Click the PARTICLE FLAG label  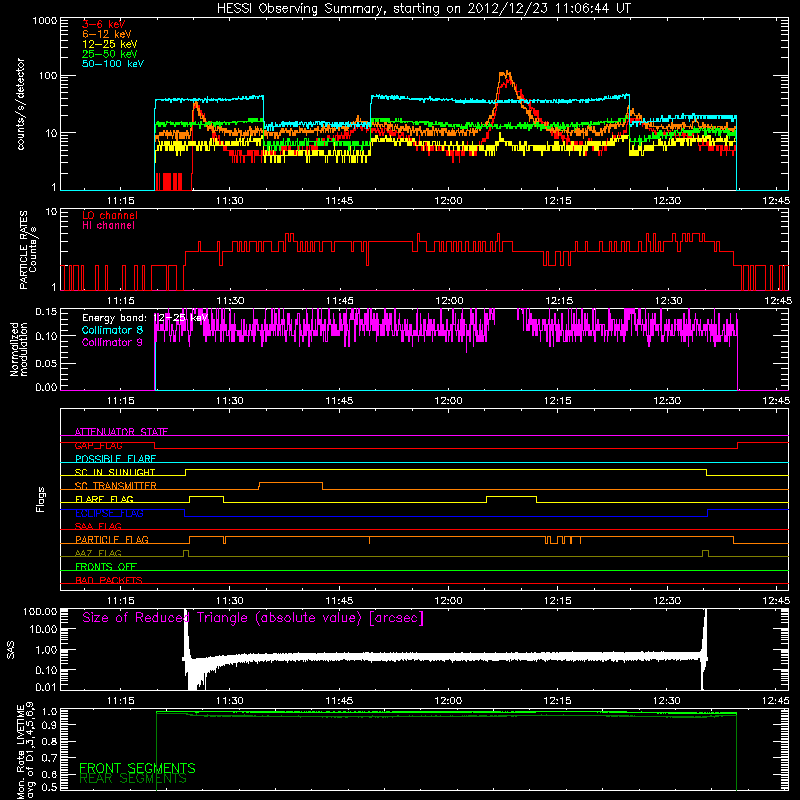click(x=112, y=539)
